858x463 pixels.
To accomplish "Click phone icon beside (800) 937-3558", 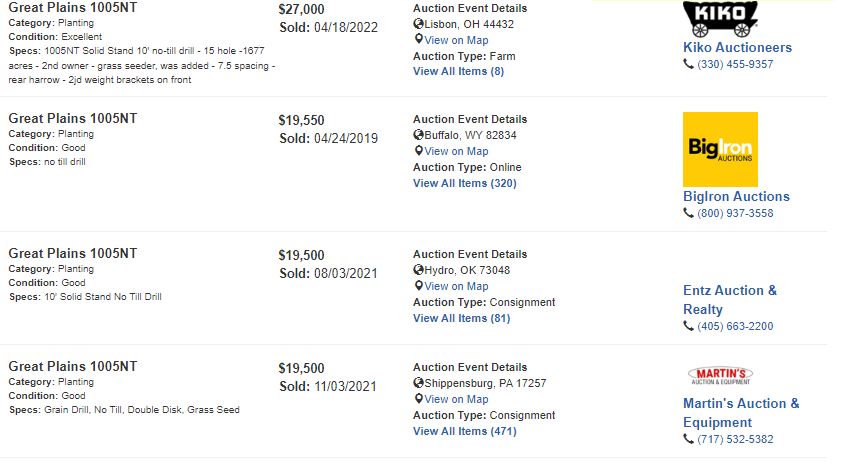I will point(688,213).
